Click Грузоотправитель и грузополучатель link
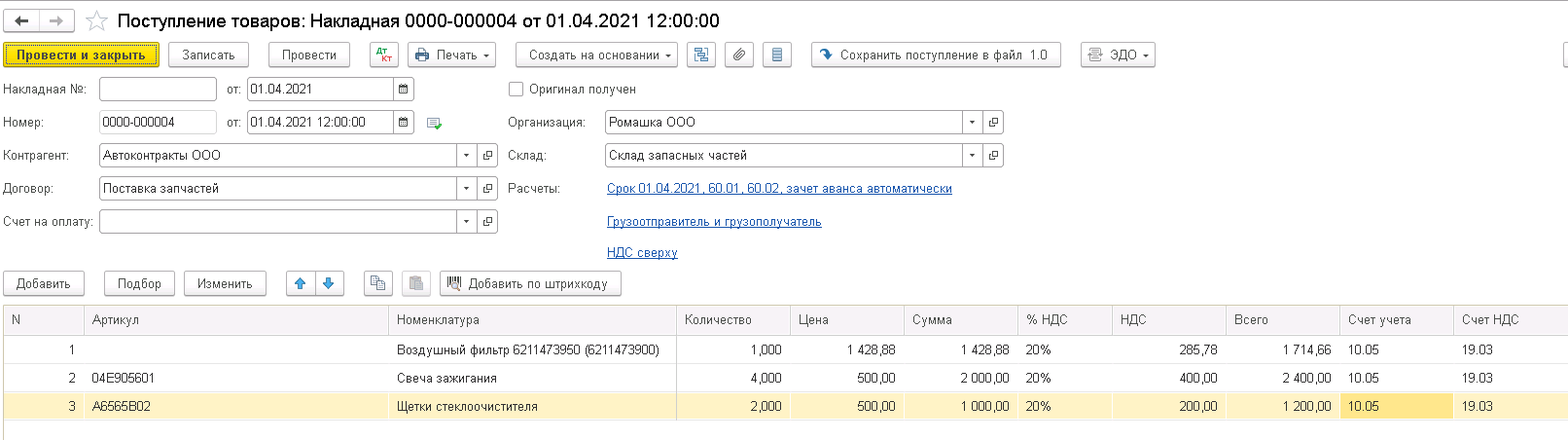 (x=714, y=222)
